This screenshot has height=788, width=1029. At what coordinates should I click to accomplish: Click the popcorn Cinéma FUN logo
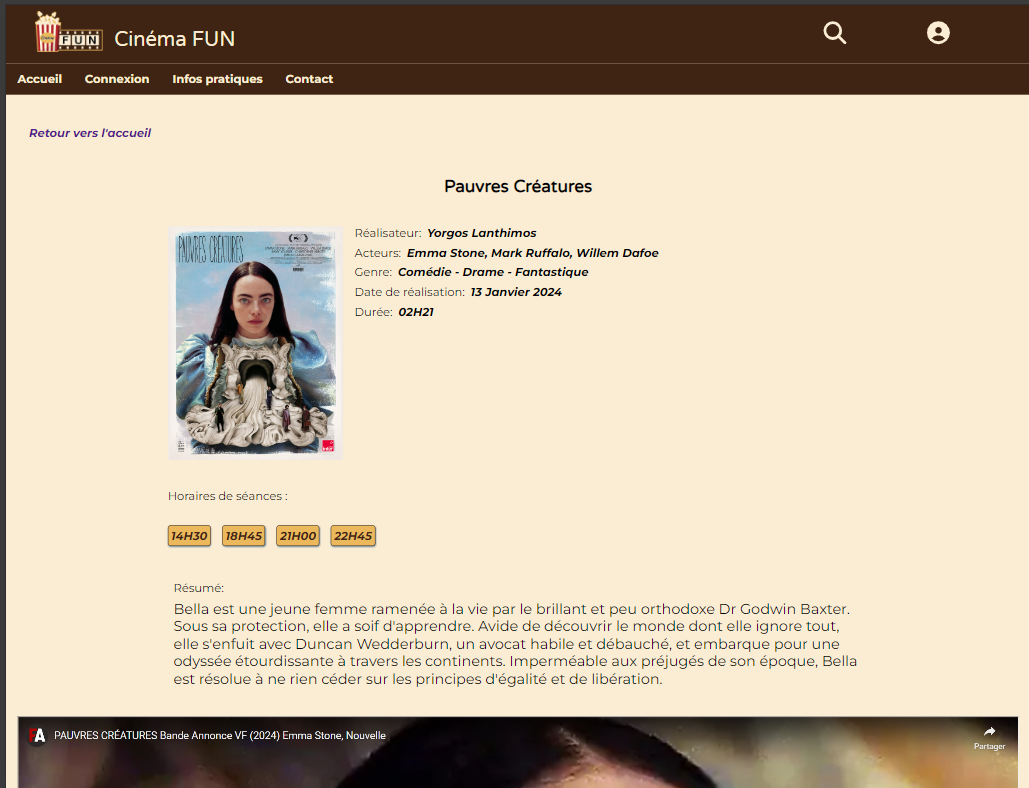click(68, 32)
